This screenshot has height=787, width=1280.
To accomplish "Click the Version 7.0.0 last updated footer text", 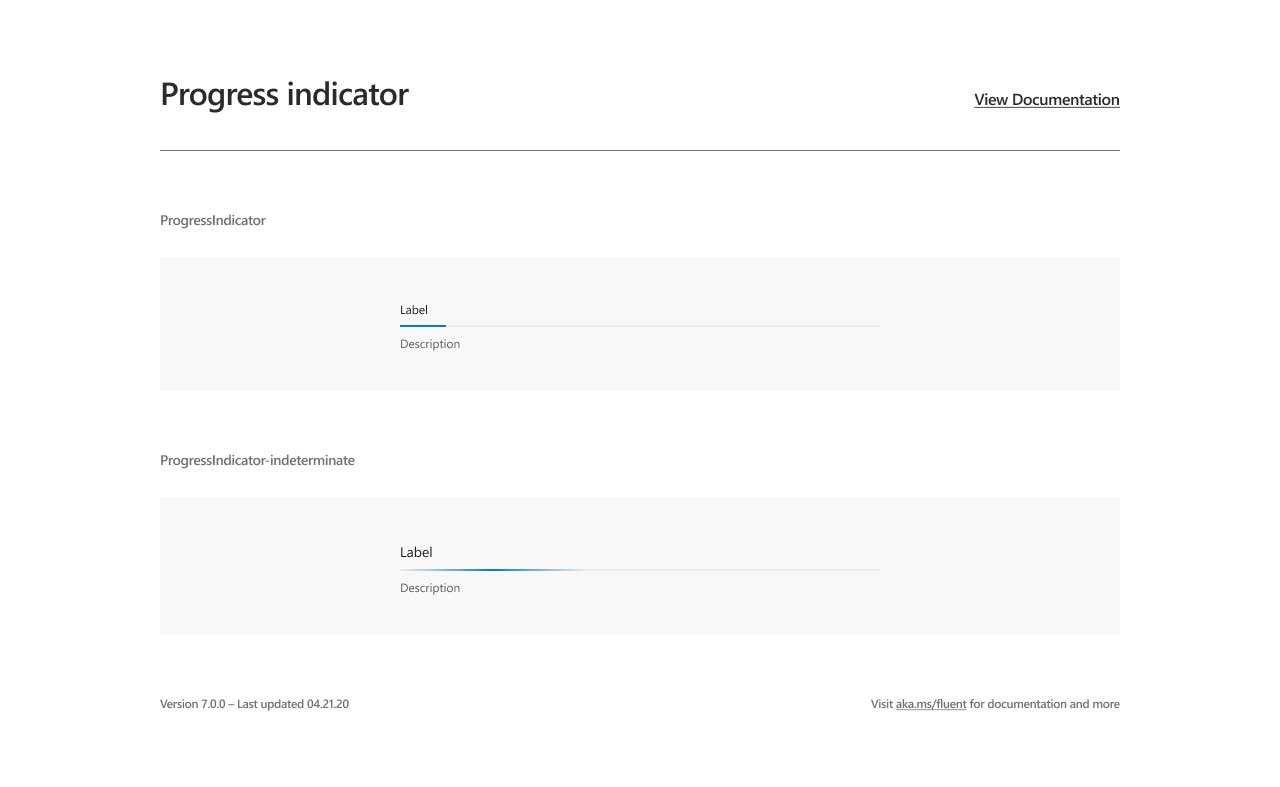I will click(254, 704).
